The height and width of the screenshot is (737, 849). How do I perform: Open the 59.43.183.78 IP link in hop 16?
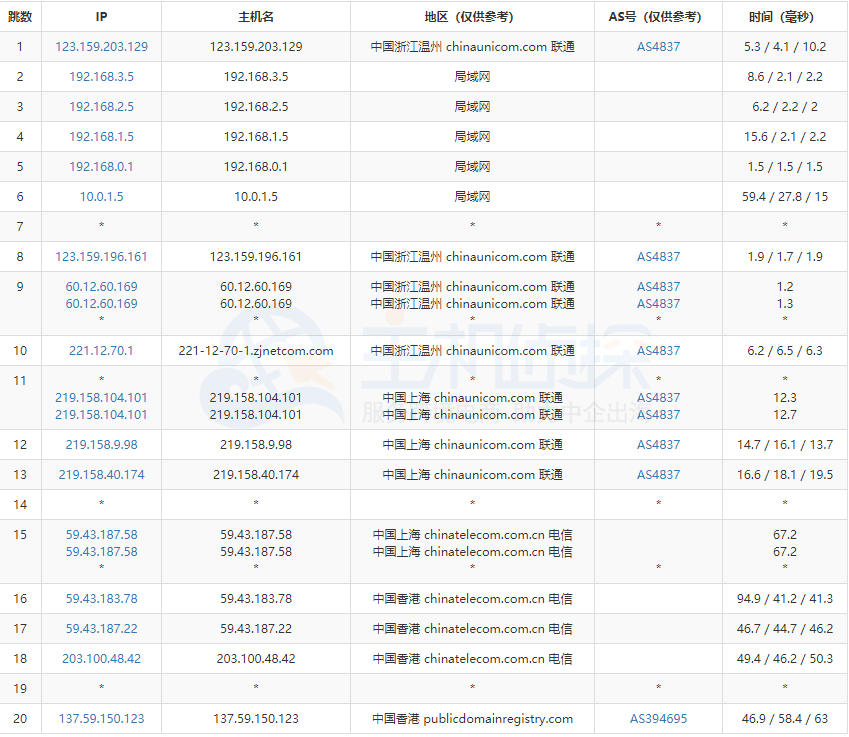(101, 598)
